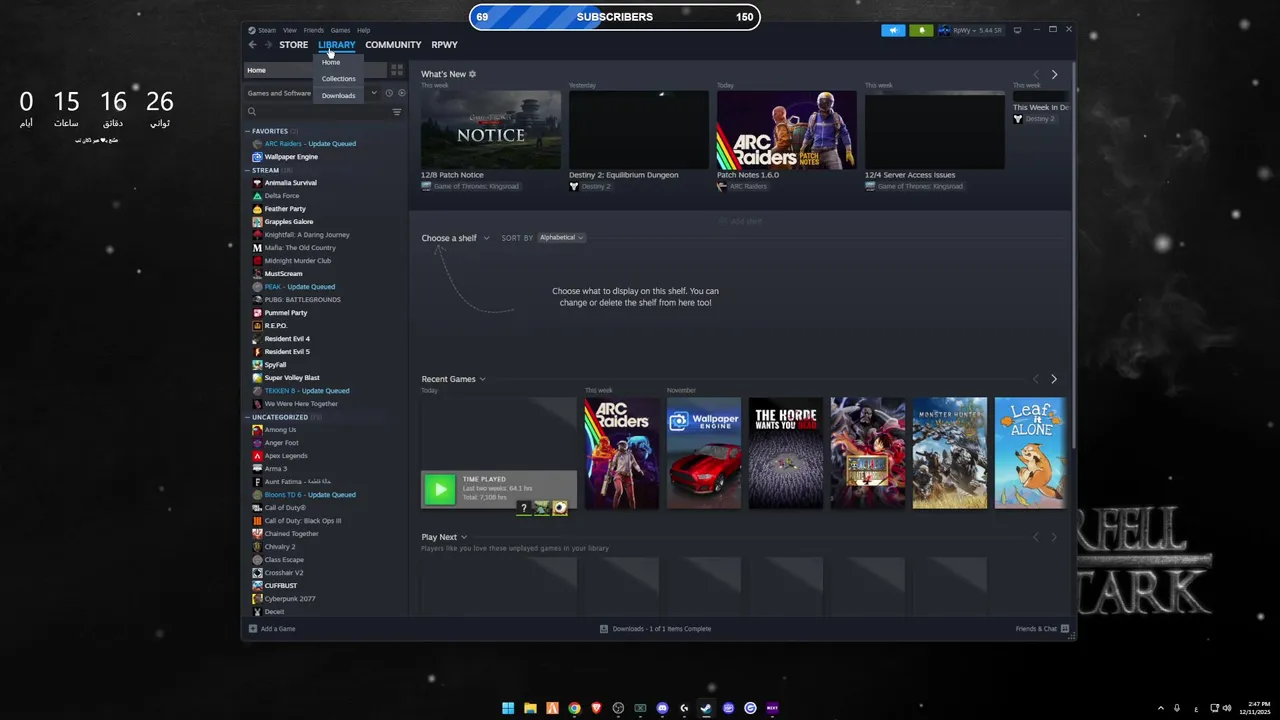Open advanced library filter options icon
1280x720 pixels.
(x=397, y=112)
